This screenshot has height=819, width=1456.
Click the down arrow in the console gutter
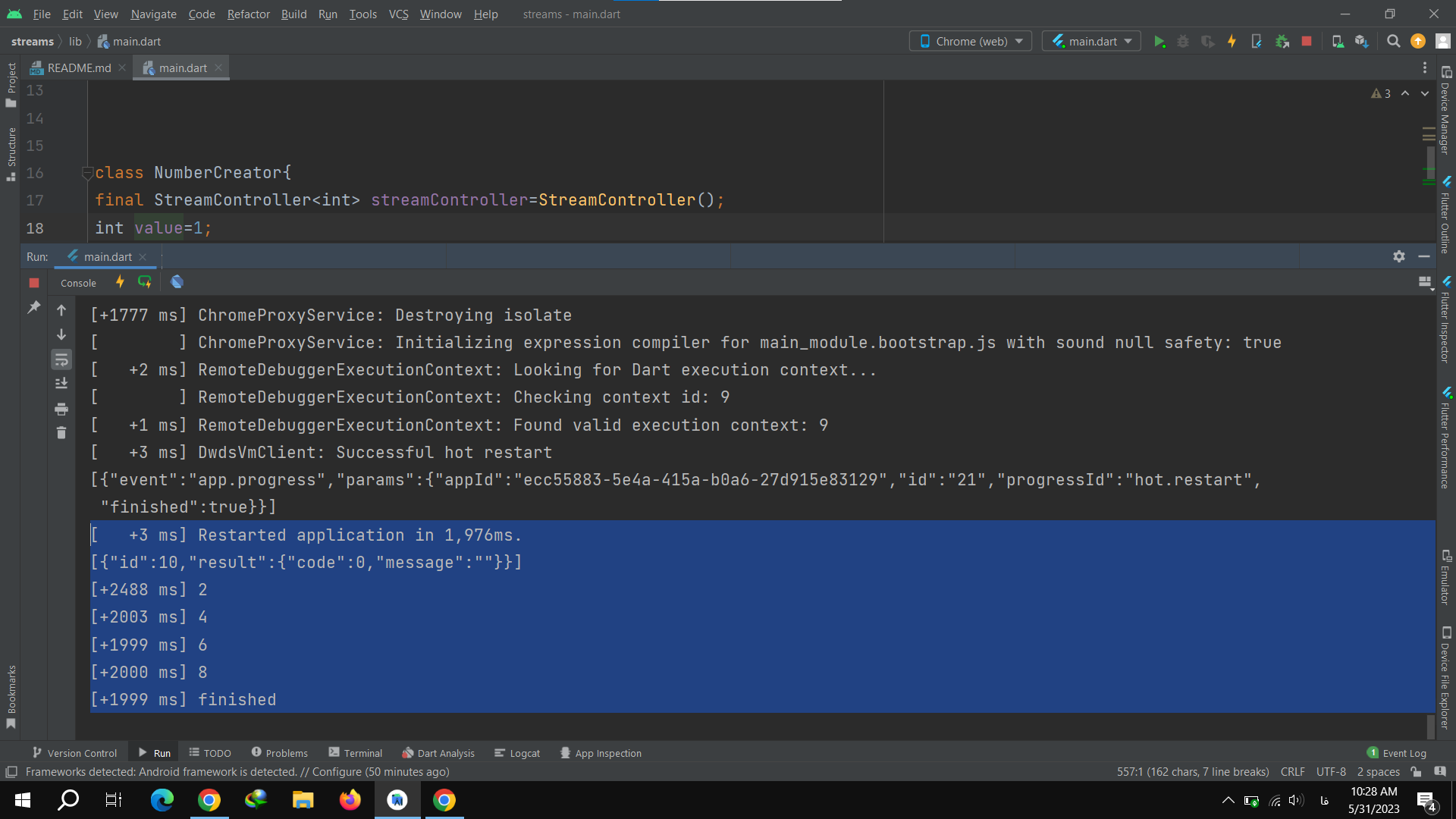[x=61, y=334]
